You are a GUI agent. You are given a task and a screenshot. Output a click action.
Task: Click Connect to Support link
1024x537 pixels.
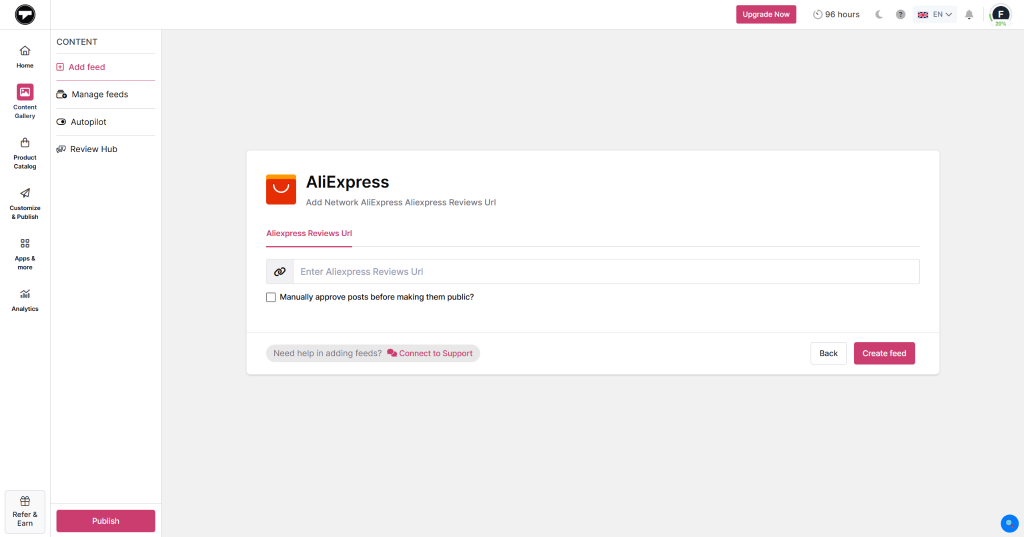coord(430,353)
